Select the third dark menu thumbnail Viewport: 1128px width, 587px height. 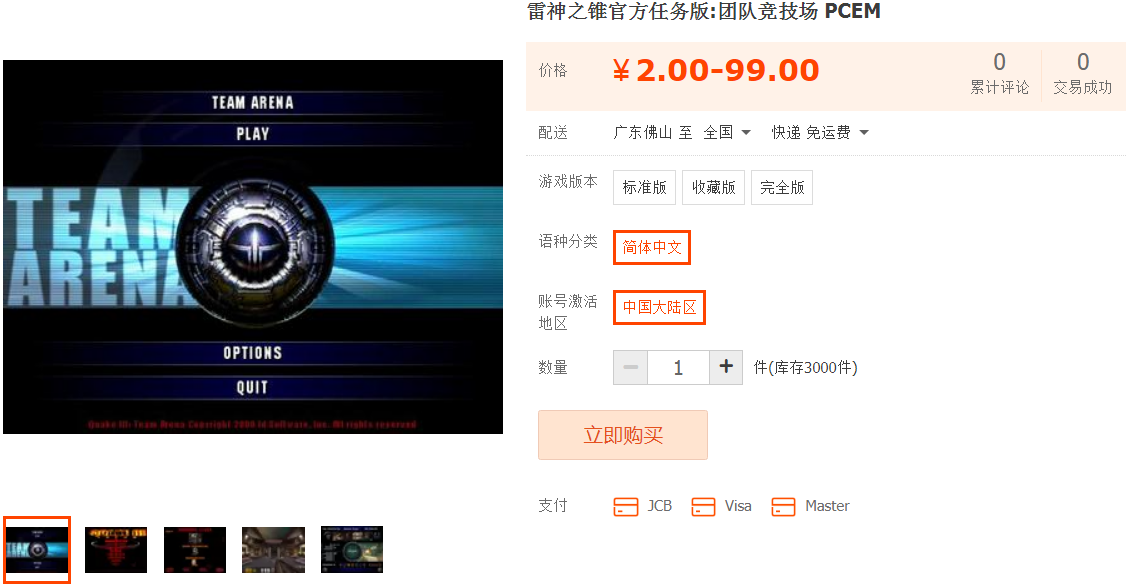pos(195,550)
